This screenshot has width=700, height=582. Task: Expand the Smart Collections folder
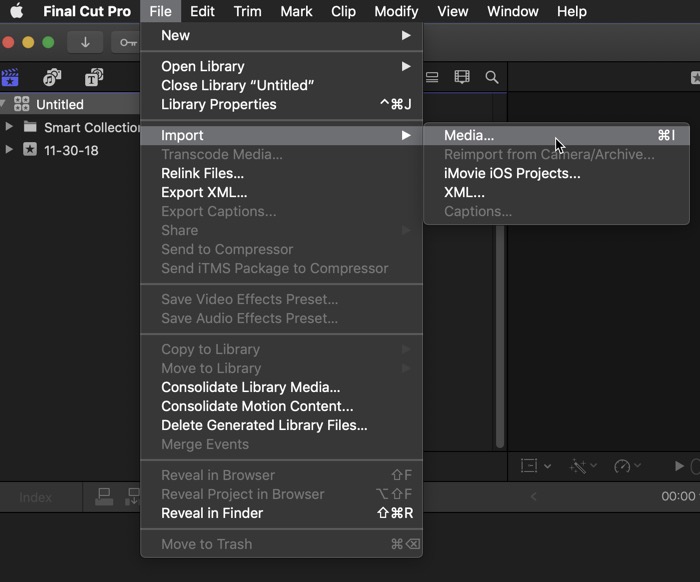click(8, 127)
